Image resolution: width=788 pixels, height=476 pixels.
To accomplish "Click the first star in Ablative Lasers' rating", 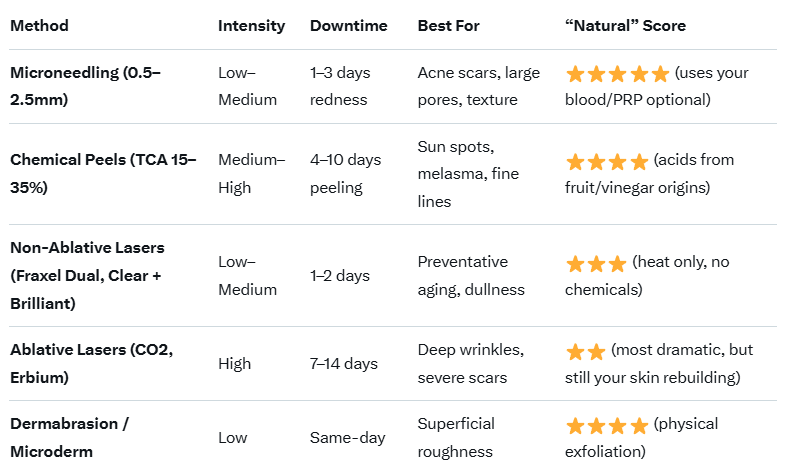I will pos(575,352).
